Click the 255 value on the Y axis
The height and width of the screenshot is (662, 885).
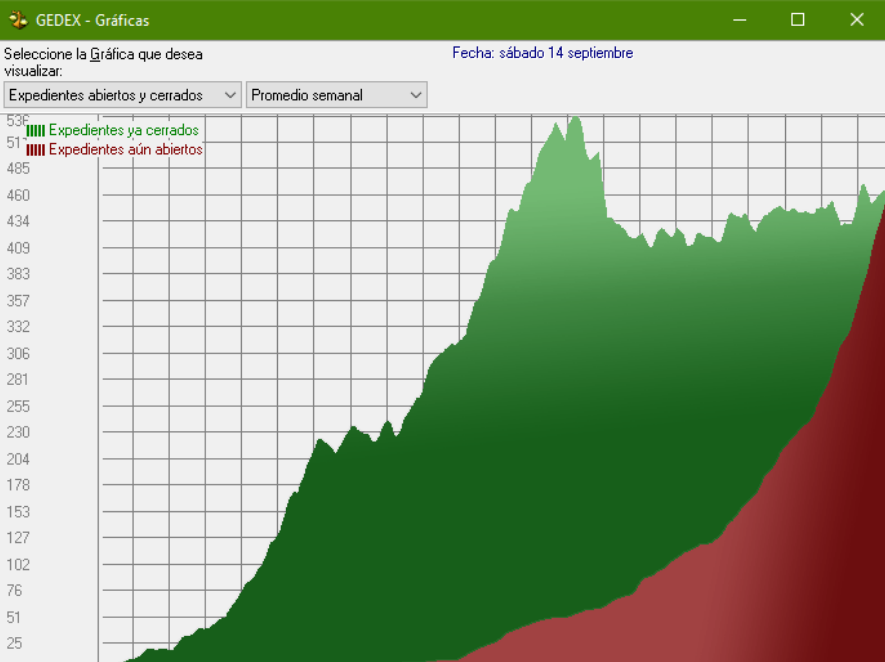(18, 406)
